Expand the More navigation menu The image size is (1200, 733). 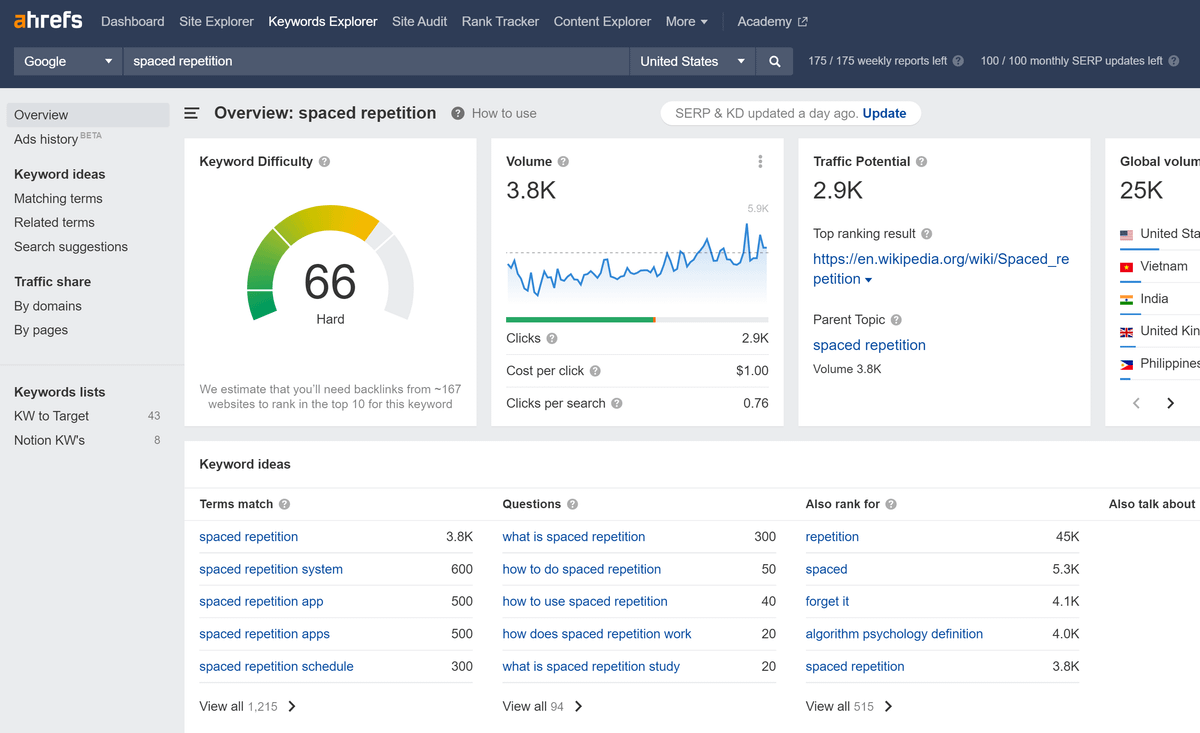tap(686, 21)
